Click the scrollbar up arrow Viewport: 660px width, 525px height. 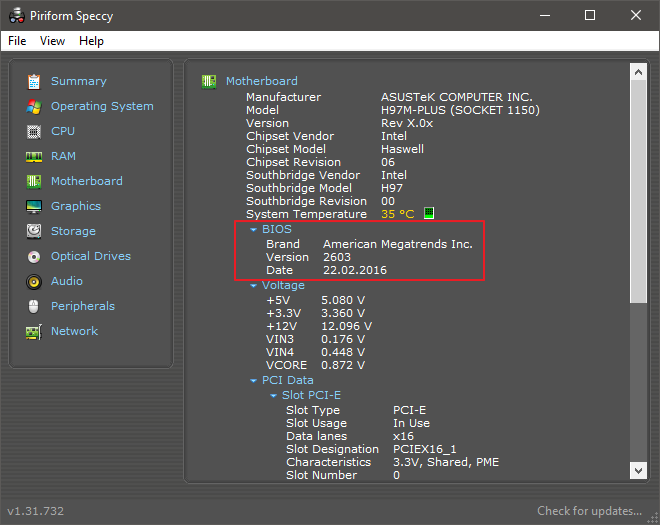point(638,72)
